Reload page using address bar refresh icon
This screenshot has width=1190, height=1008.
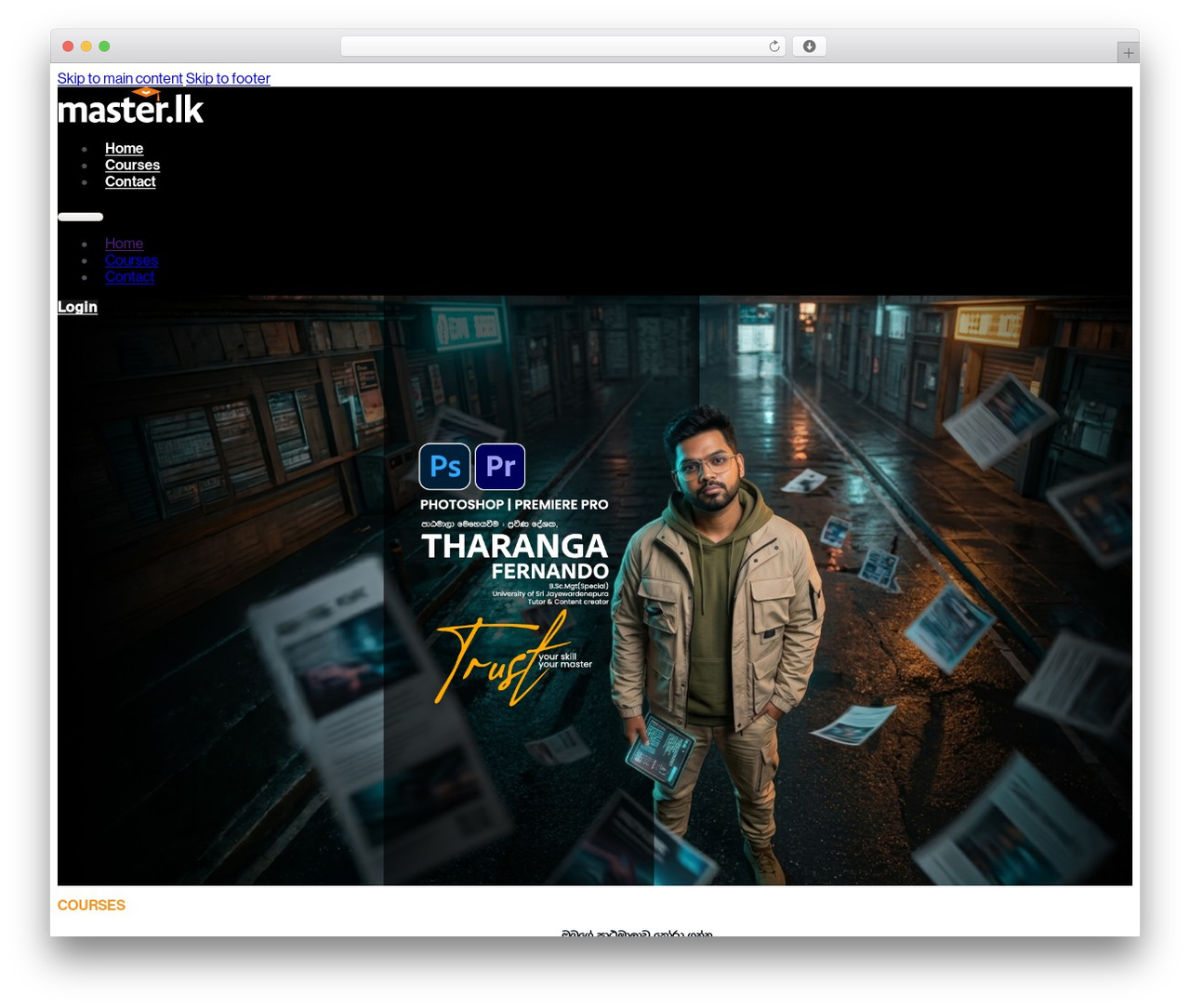(774, 46)
